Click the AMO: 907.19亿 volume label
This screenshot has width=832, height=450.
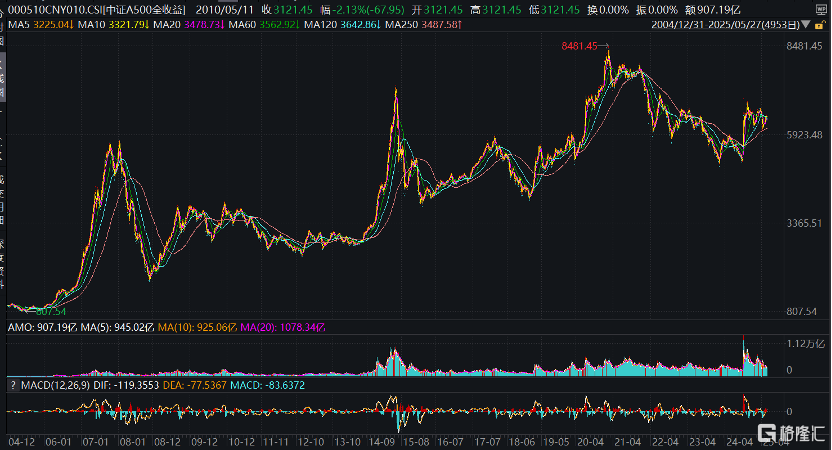pos(42,327)
